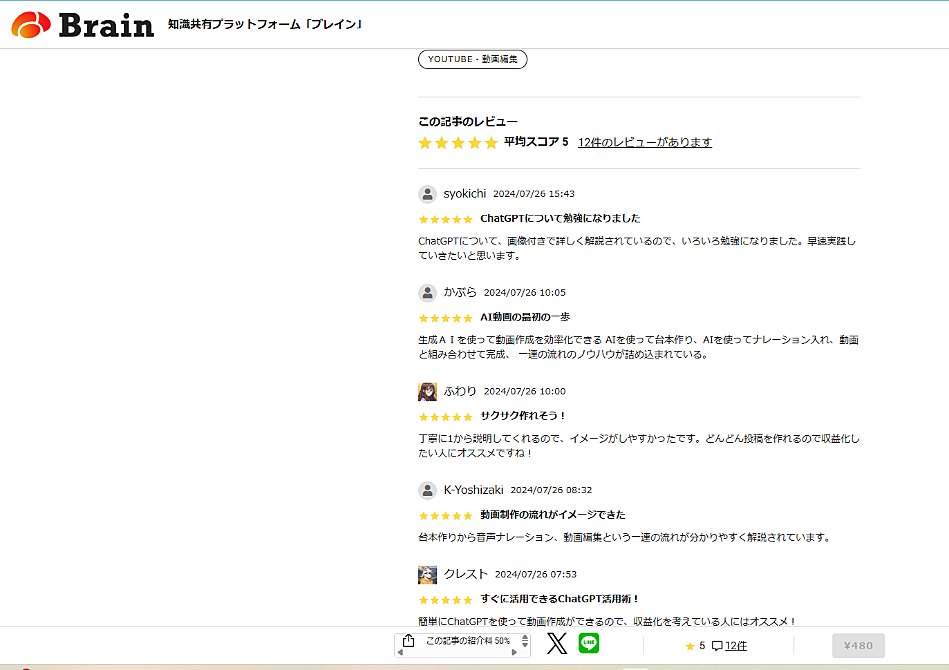The height and width of the screenshot is (670, 949).
Task: Click the up arrow of the 紹介料 box scroller
Action: click(x=525, y=637)
